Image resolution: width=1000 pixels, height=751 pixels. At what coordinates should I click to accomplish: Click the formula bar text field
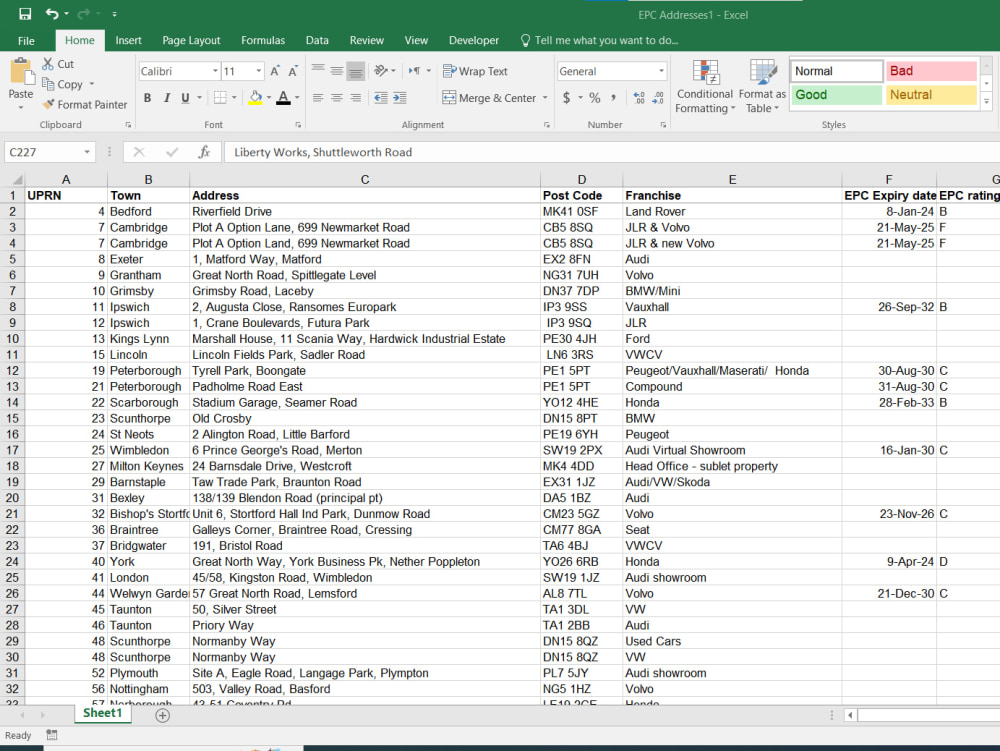tap(611, 152)
